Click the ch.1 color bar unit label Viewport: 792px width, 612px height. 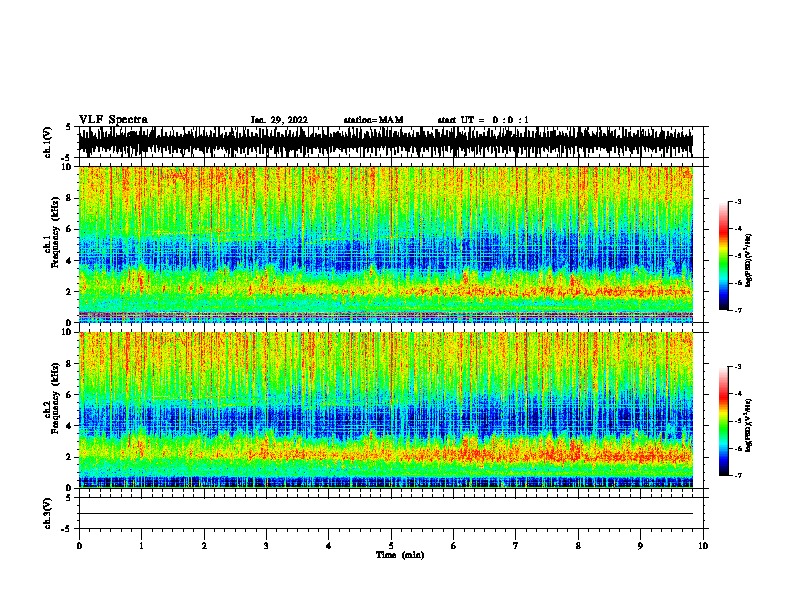(748, 261)
